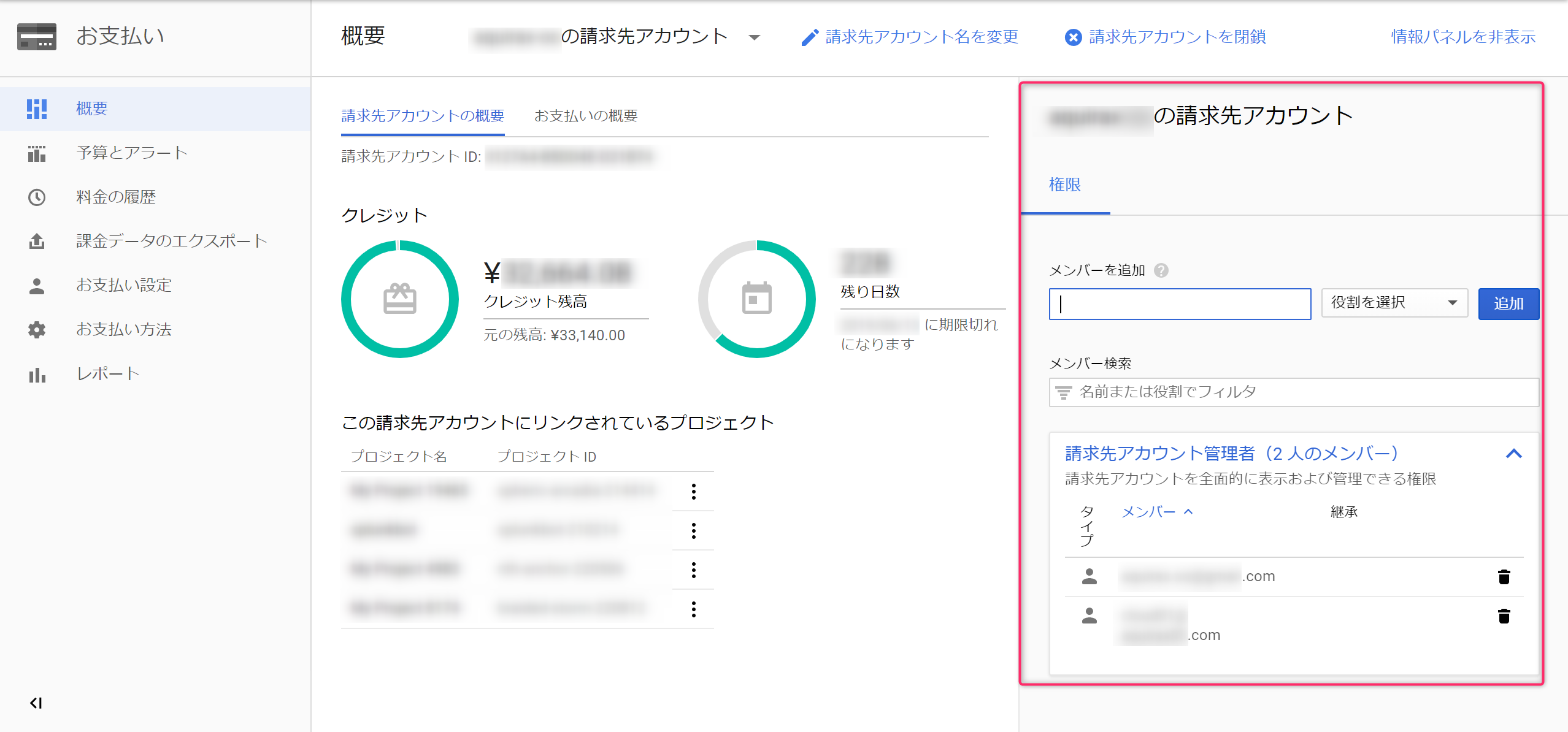Click the blue 追加 button

pos(1508,303)
